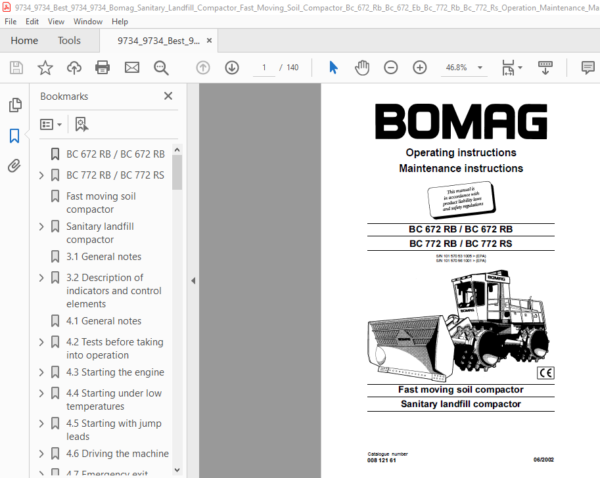Click the scrolling mode toolbar icon

point(545,68)
